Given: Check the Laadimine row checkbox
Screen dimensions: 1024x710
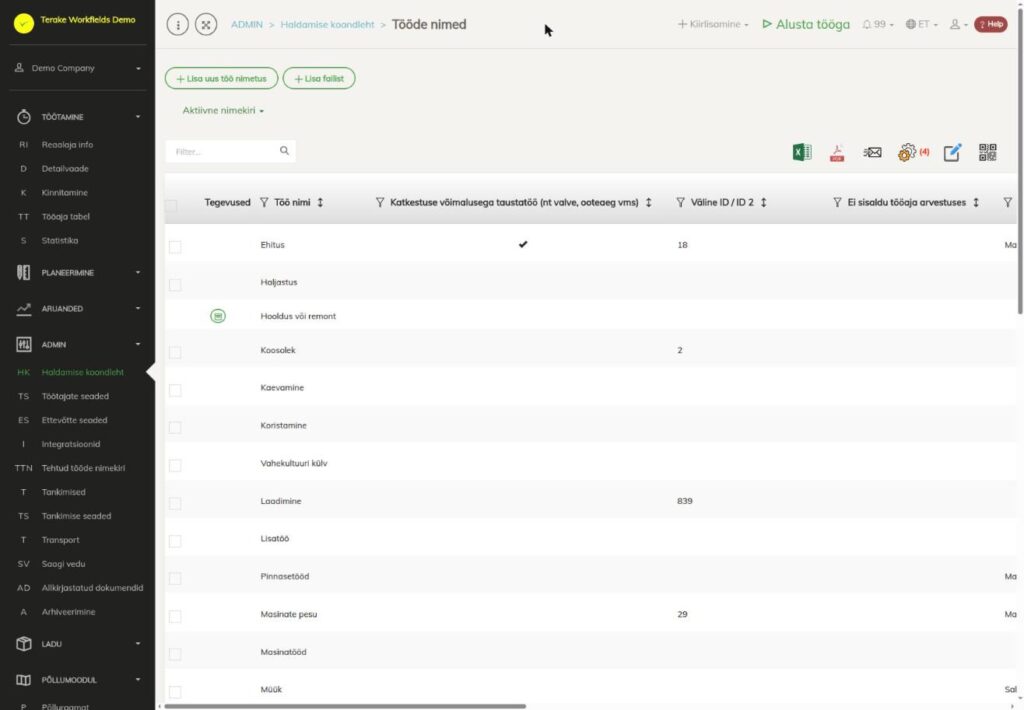Looking at the screenshot, I should pos(175,503).
